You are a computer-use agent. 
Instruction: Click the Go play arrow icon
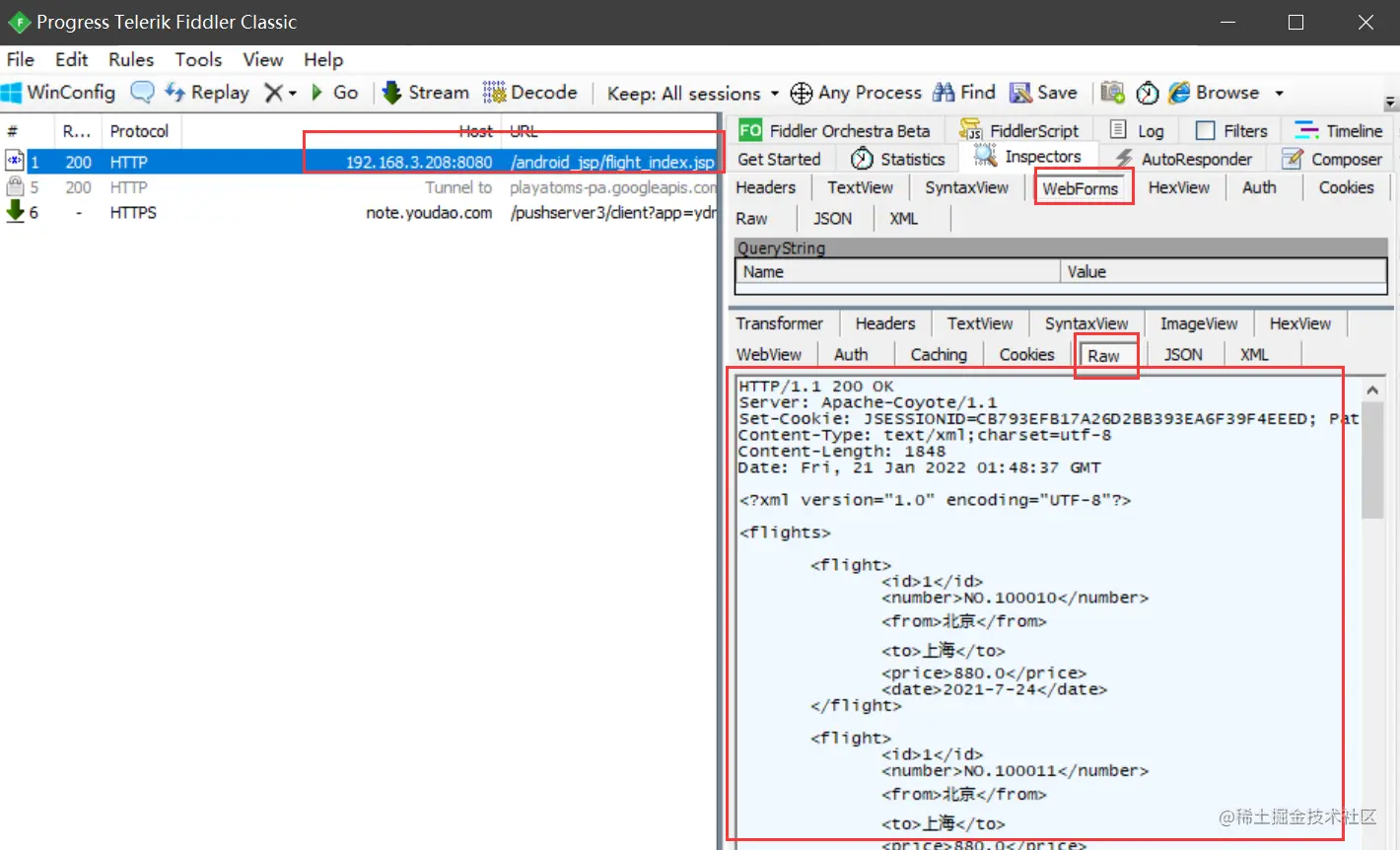click(317, 93)
